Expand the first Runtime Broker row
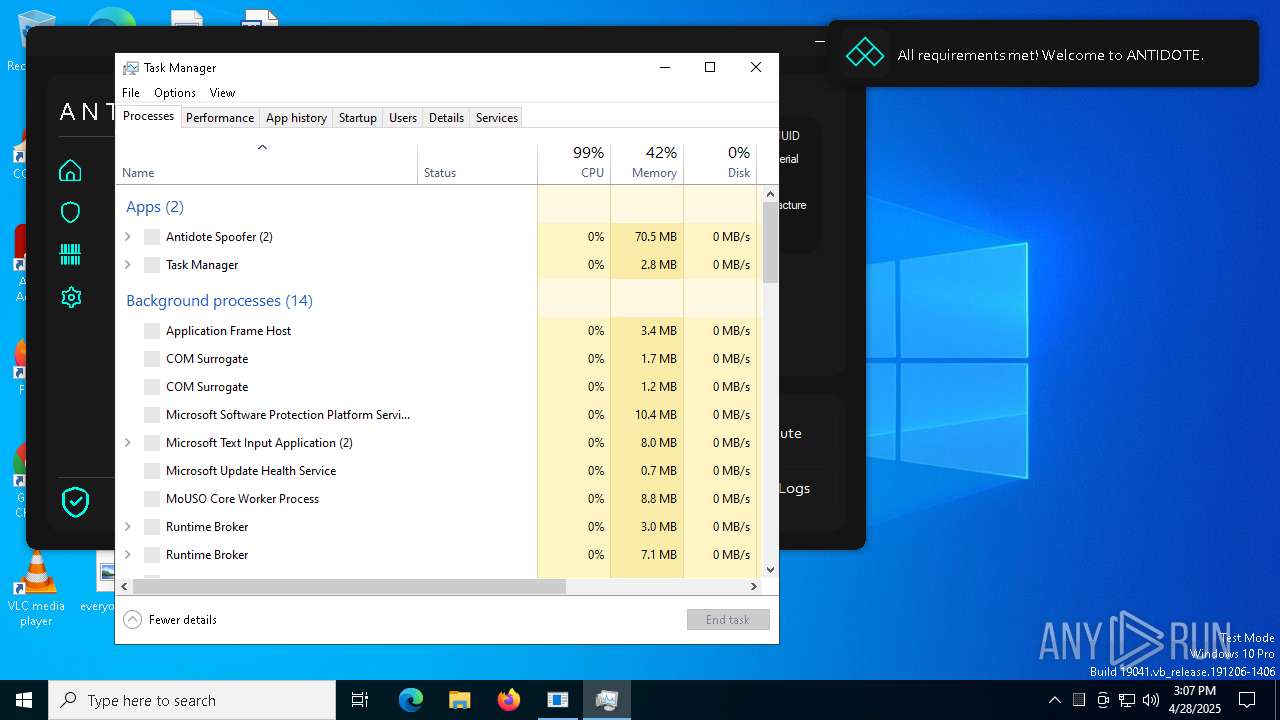1280x720 pixels. [x=127, y=527]
